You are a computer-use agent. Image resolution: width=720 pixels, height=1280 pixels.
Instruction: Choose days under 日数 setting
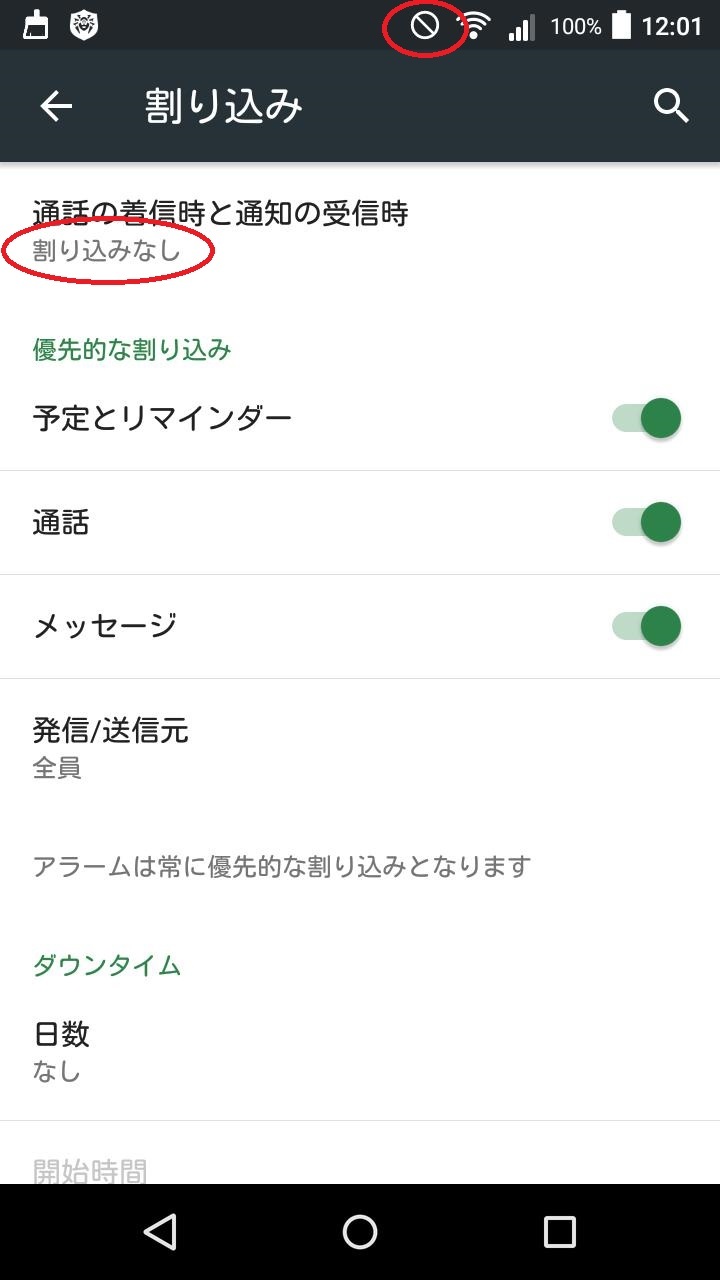point(62,1050)
